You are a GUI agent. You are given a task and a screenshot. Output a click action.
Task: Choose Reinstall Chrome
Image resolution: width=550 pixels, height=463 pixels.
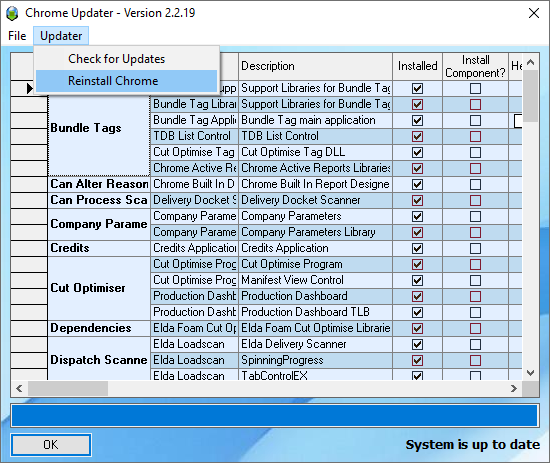(x=127, y=81)
